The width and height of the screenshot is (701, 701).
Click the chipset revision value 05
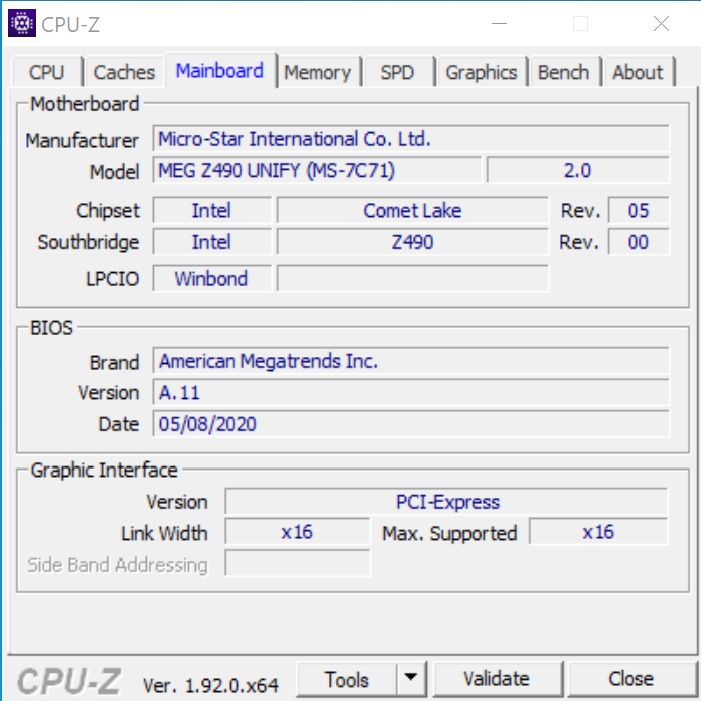click(x=638, y=210)
